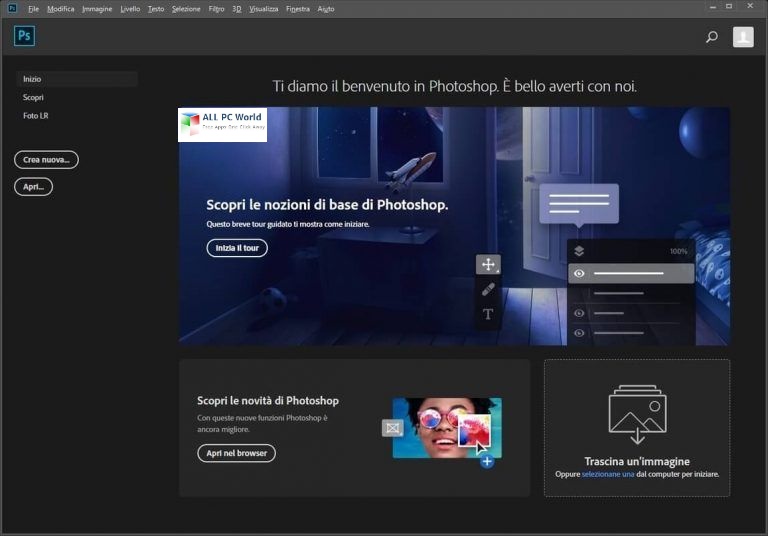The width and height of the screenshot is (768, 536).
Task: Open the Testo menu
Action: click(156, 9)
